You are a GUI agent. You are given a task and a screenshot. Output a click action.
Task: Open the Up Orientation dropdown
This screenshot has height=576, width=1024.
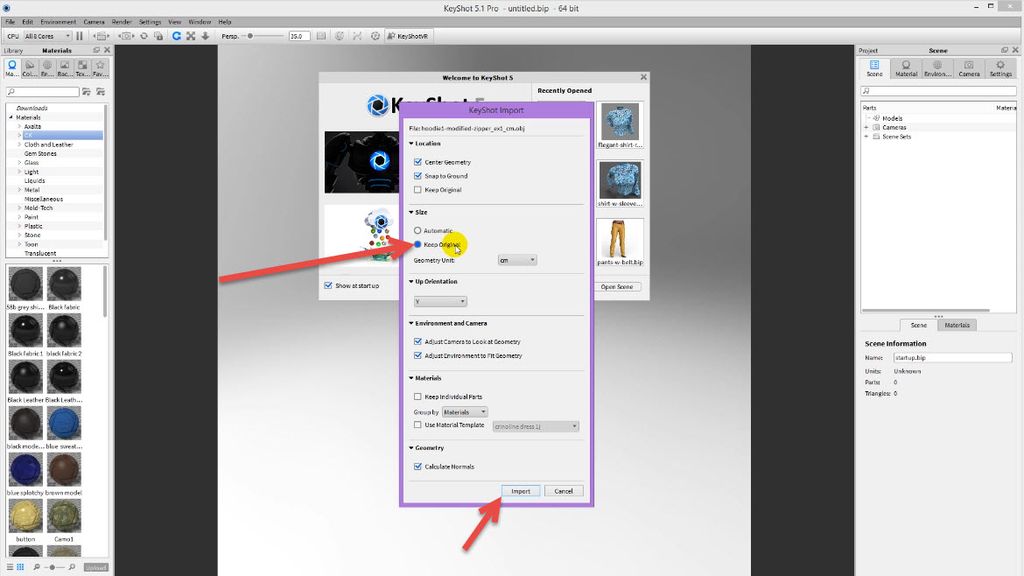[x=440, y=301]
